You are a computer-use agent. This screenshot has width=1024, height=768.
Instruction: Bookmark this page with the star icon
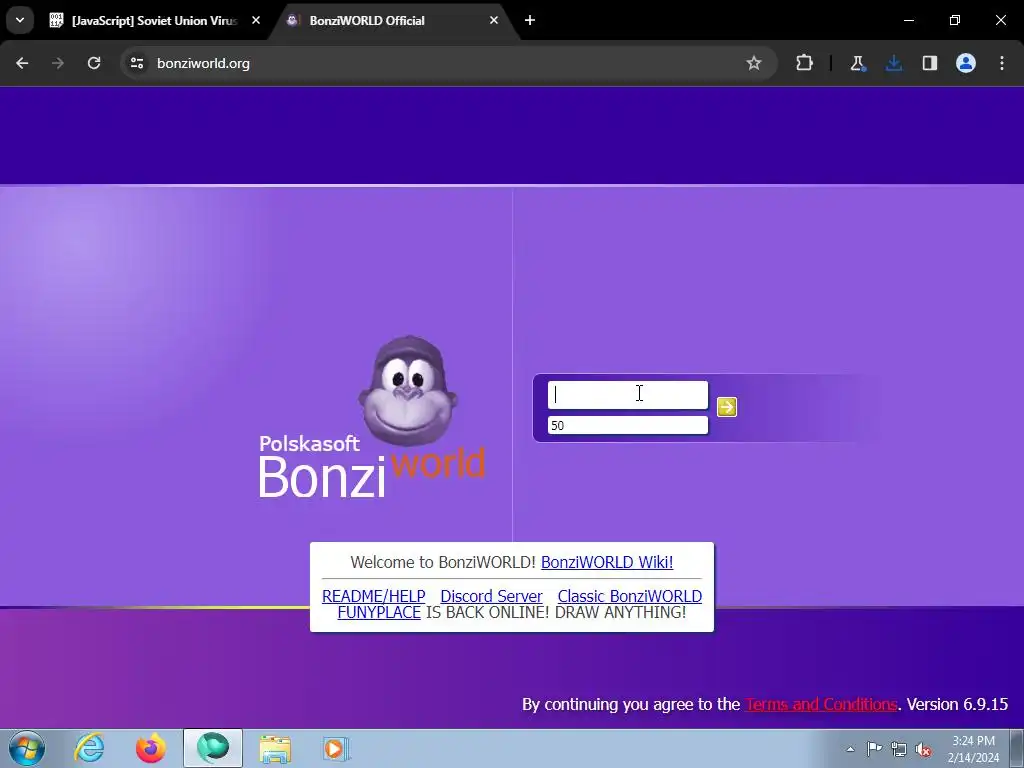pyautogui.click(x=754, y=63)
